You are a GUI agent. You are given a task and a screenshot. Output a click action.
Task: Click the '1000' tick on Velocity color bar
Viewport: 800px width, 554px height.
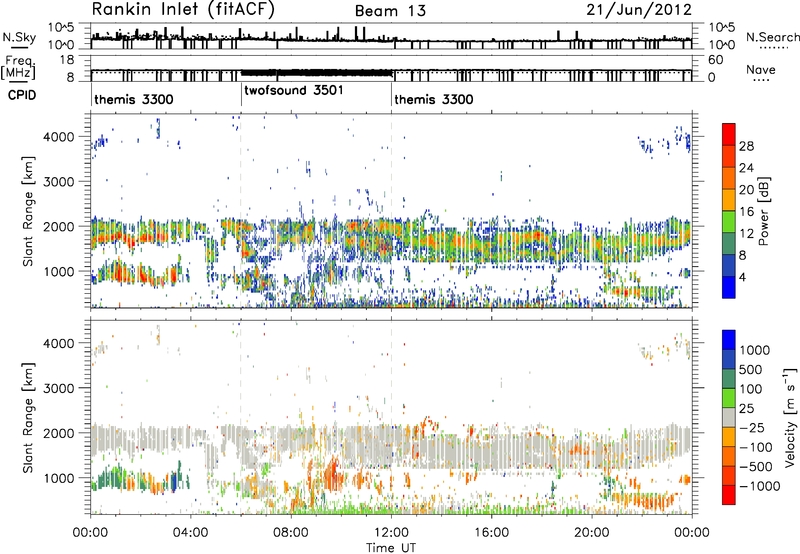point(755,350)
